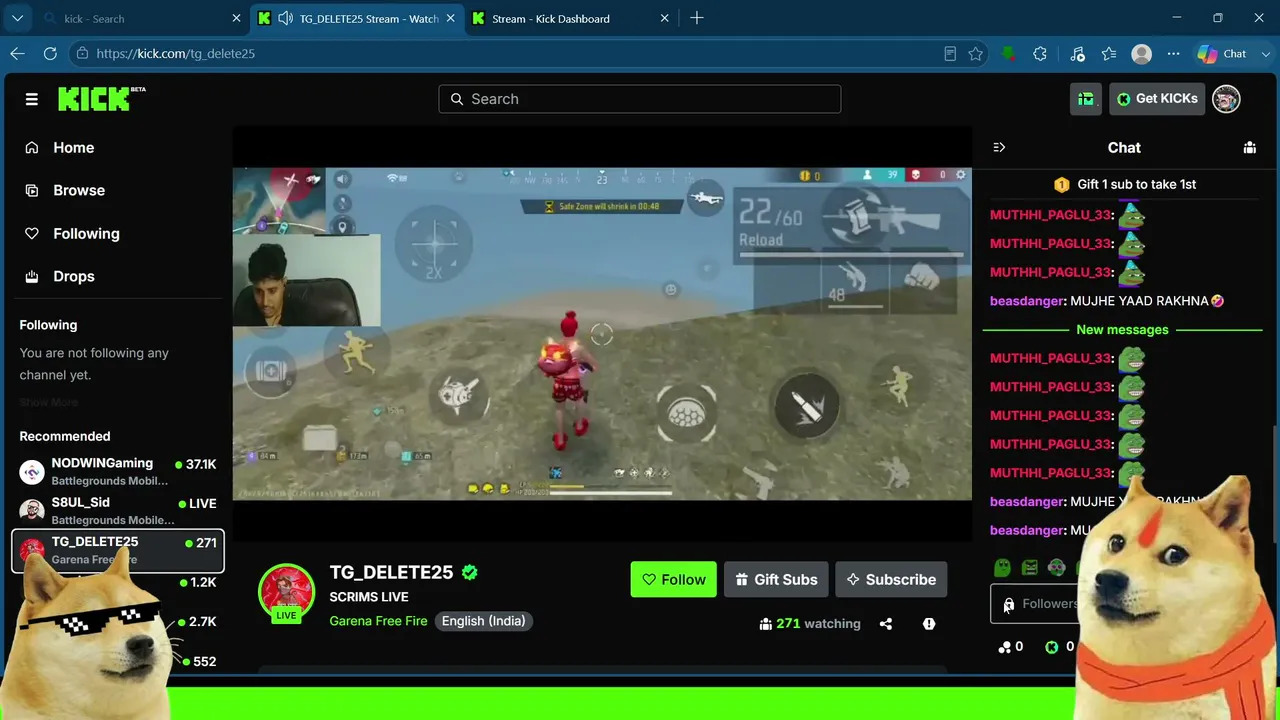Click the Following section heading

tap(48, 325)
